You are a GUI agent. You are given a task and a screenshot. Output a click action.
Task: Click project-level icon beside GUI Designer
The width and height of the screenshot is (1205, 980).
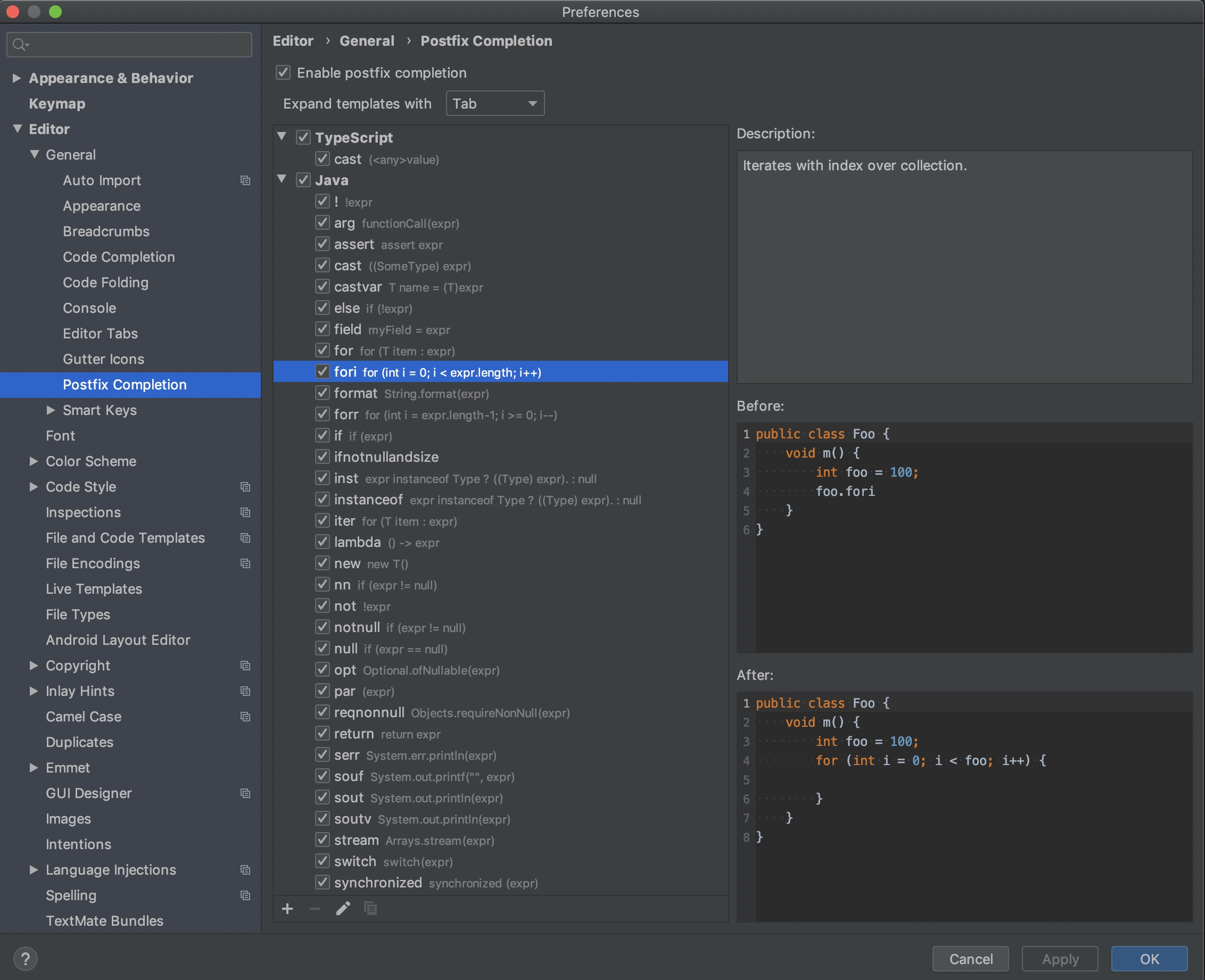(245, 793)
